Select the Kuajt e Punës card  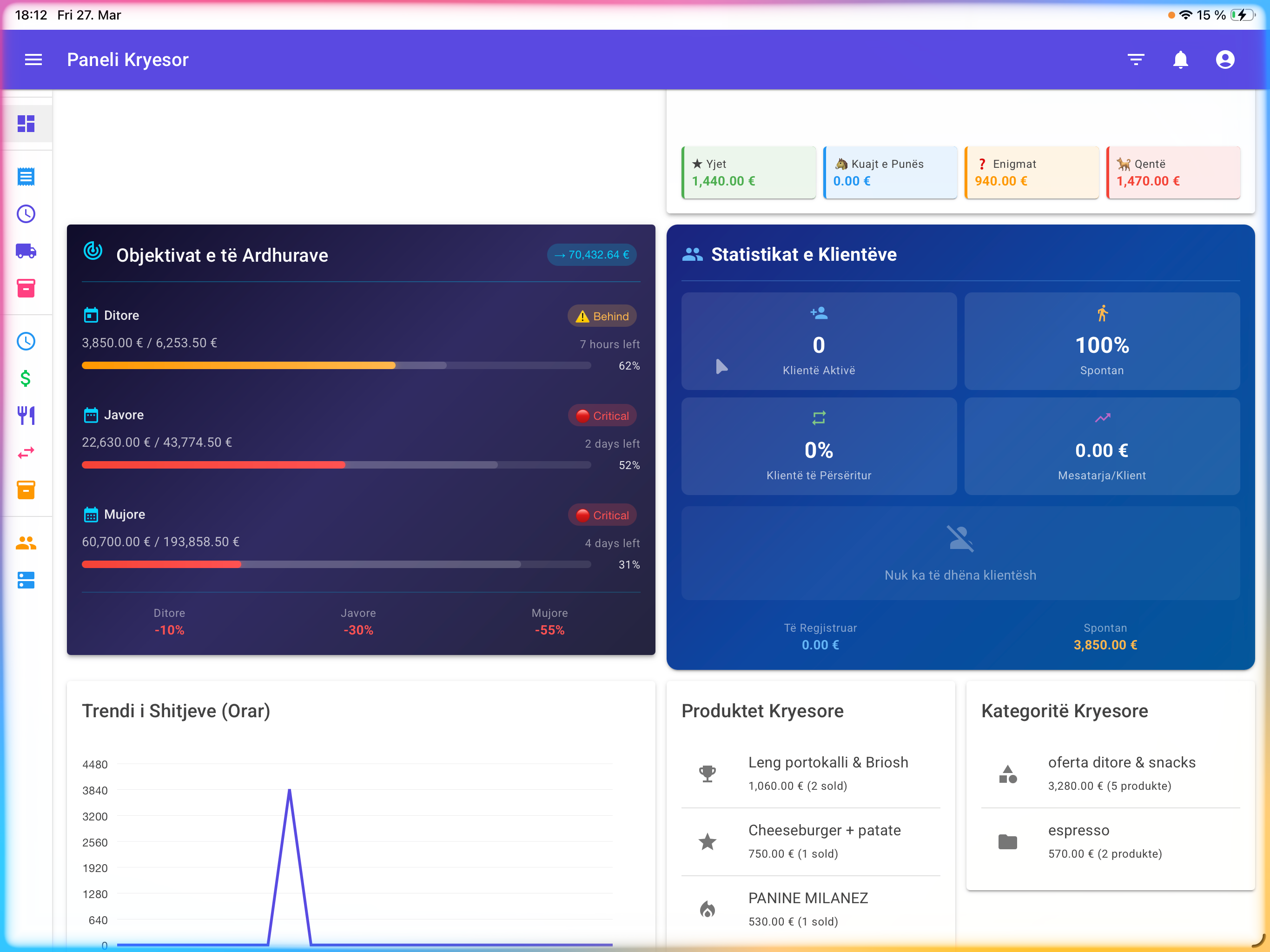(x=890, y=172)
